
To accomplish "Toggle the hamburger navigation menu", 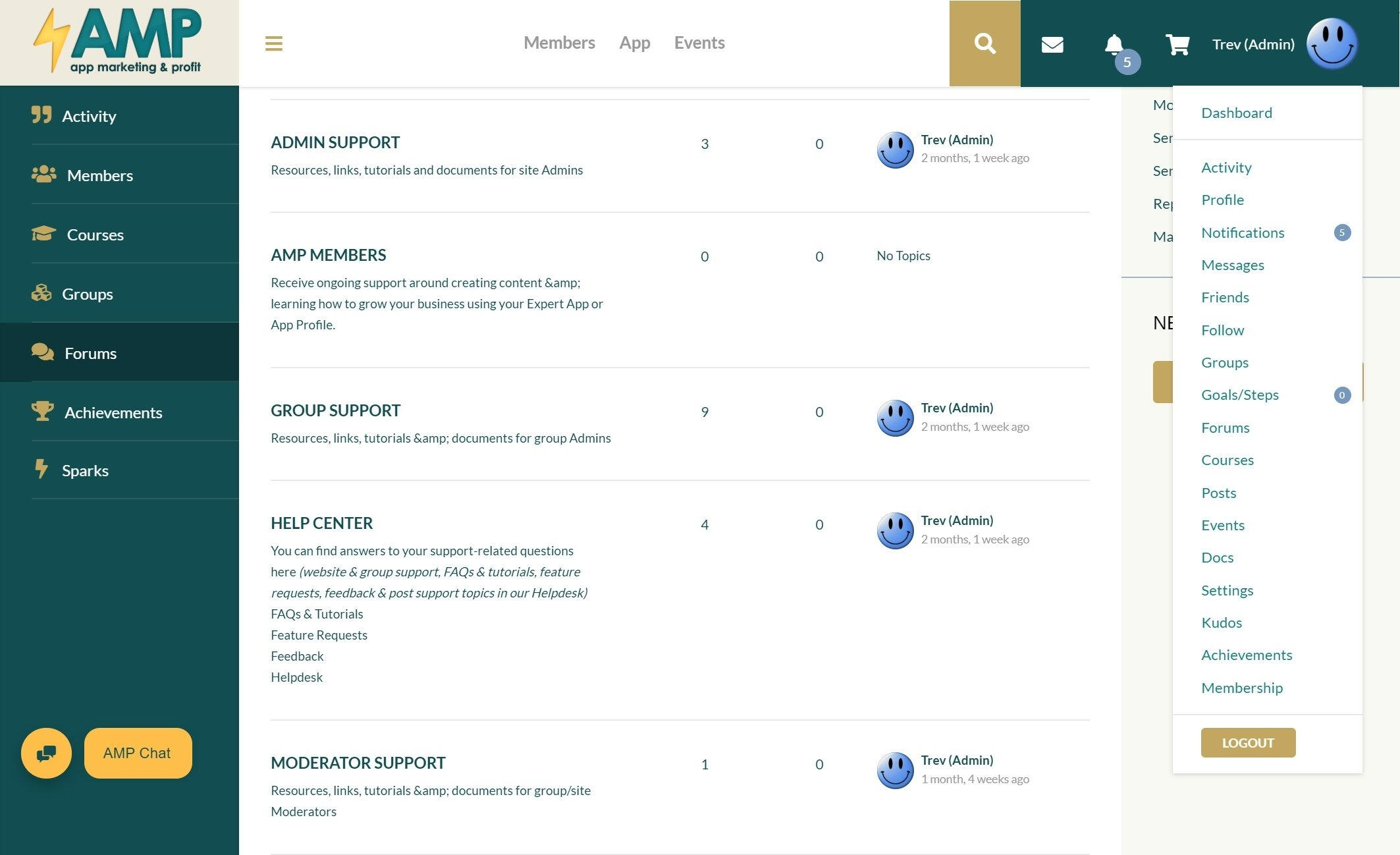I will 273,43.
